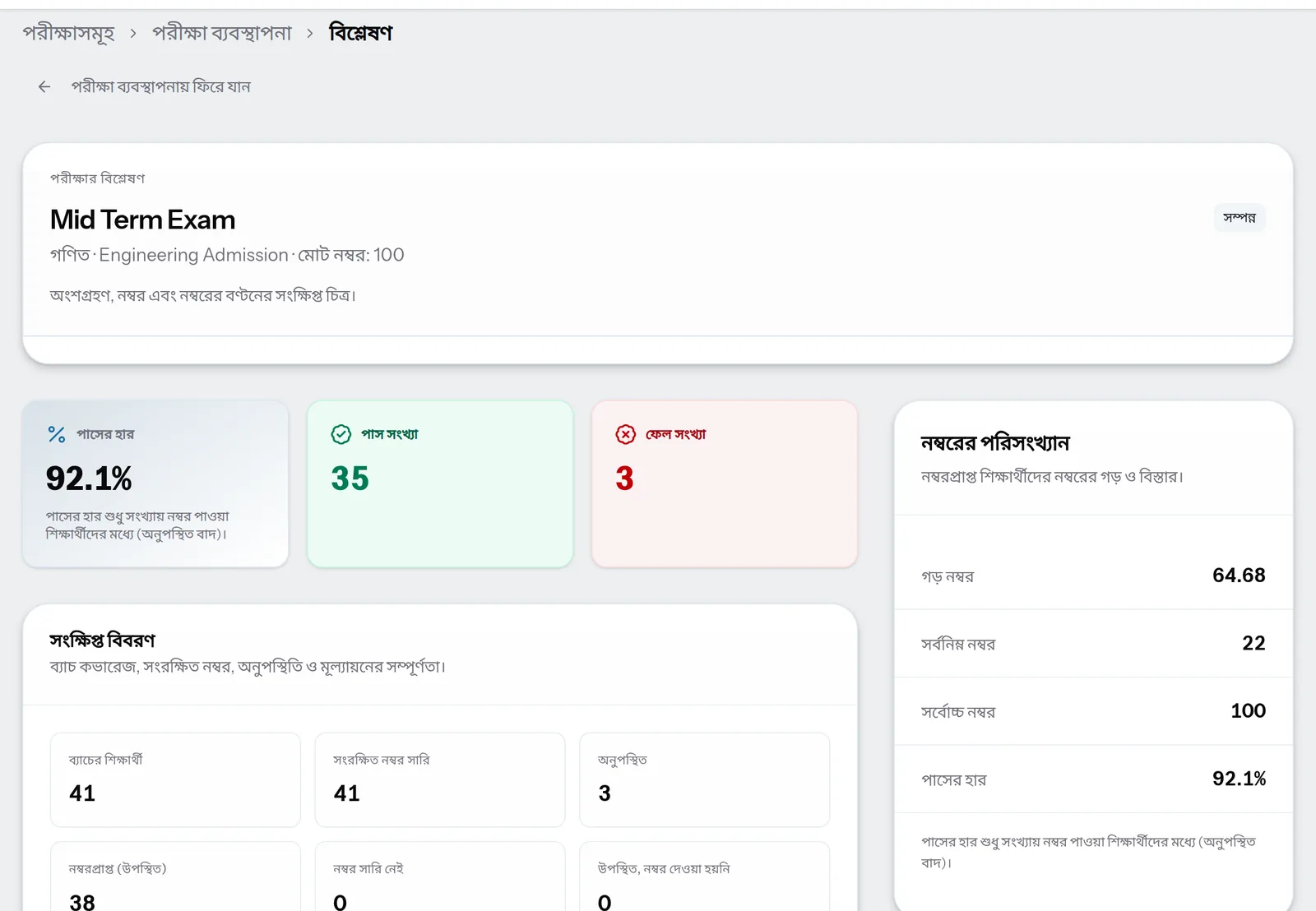Image resolution: width=1316 pixels, height=911 pixels.
Task: Click the breadcrumb chevron before বিশ্লেষণ
Action: point(310,34)
